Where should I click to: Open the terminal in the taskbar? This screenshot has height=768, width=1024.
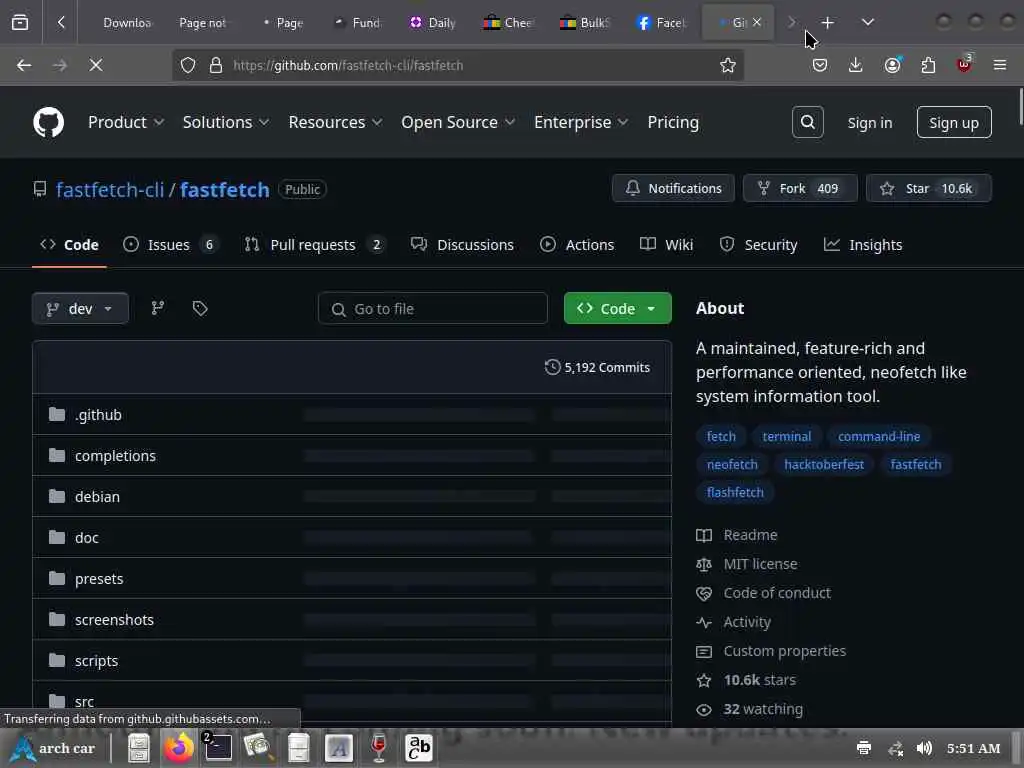pos(218,747)
